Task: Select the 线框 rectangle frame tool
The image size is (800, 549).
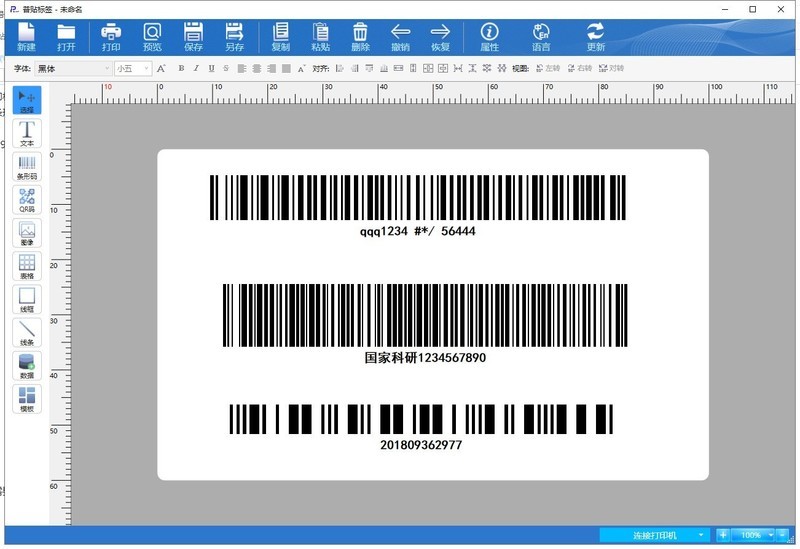Action: coord(27,299)
